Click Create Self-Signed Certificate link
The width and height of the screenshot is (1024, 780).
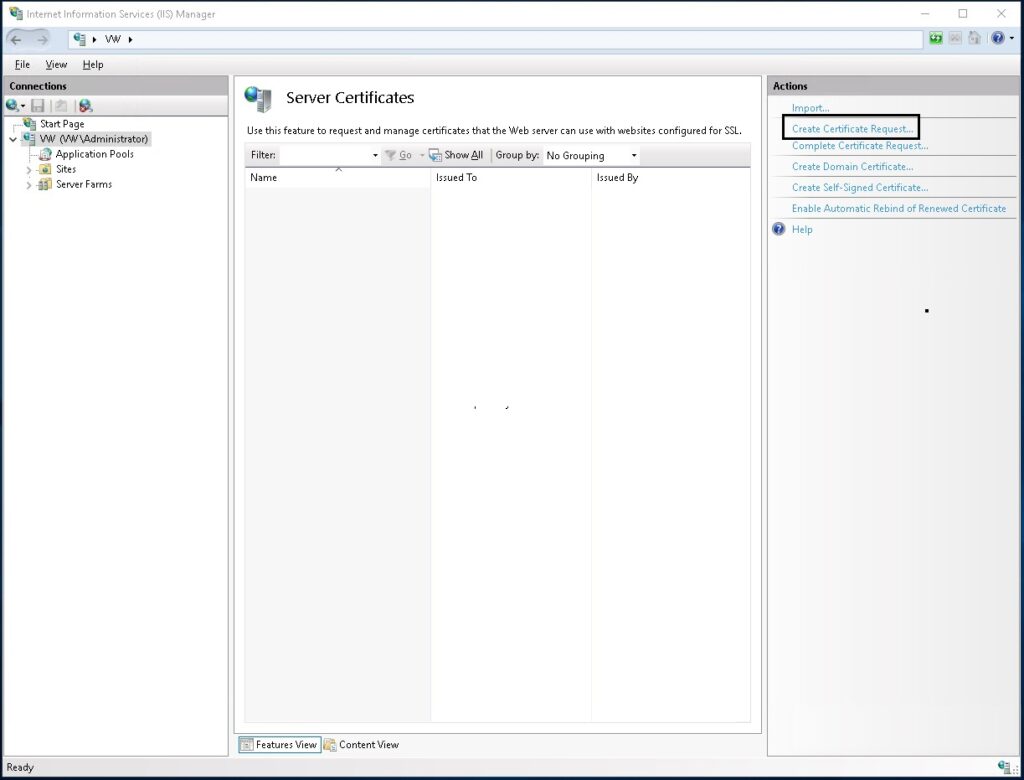tap(859, 187)
